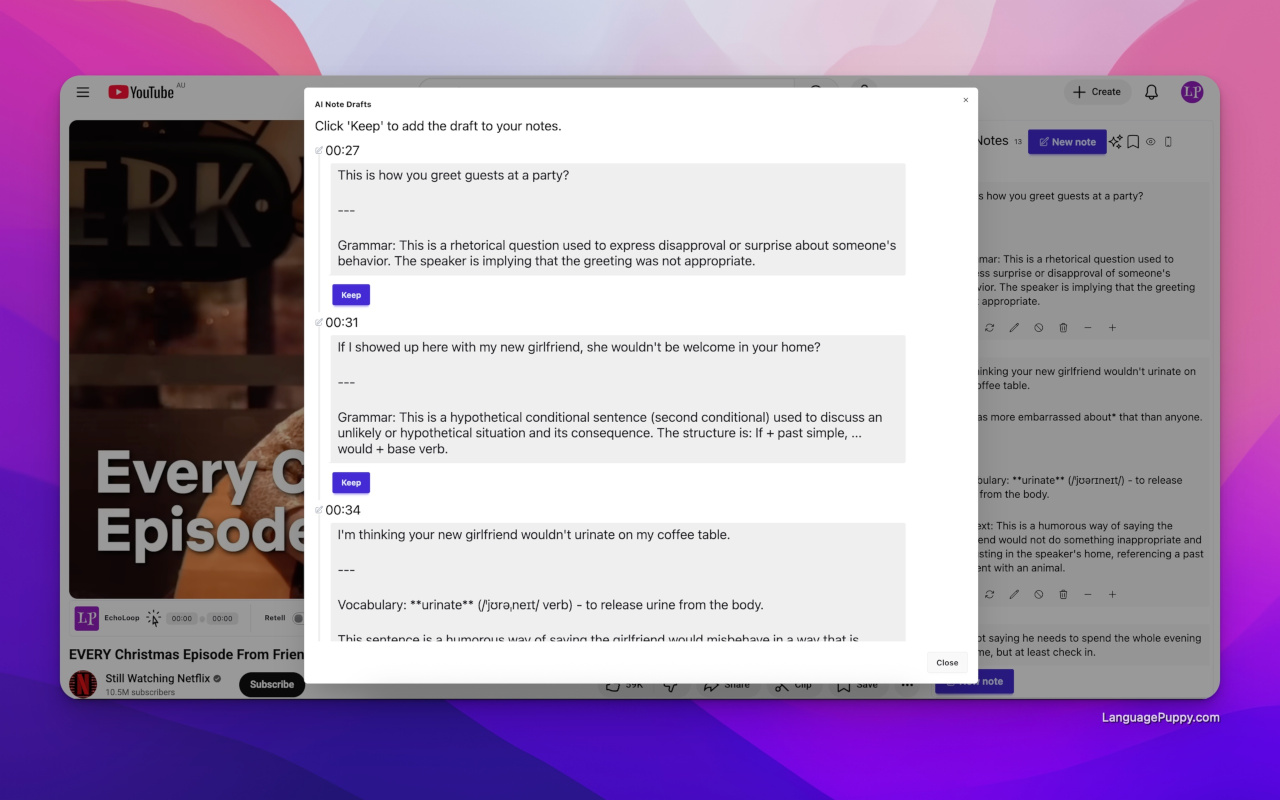Open the Still Watching Netflix channel name

158,678
